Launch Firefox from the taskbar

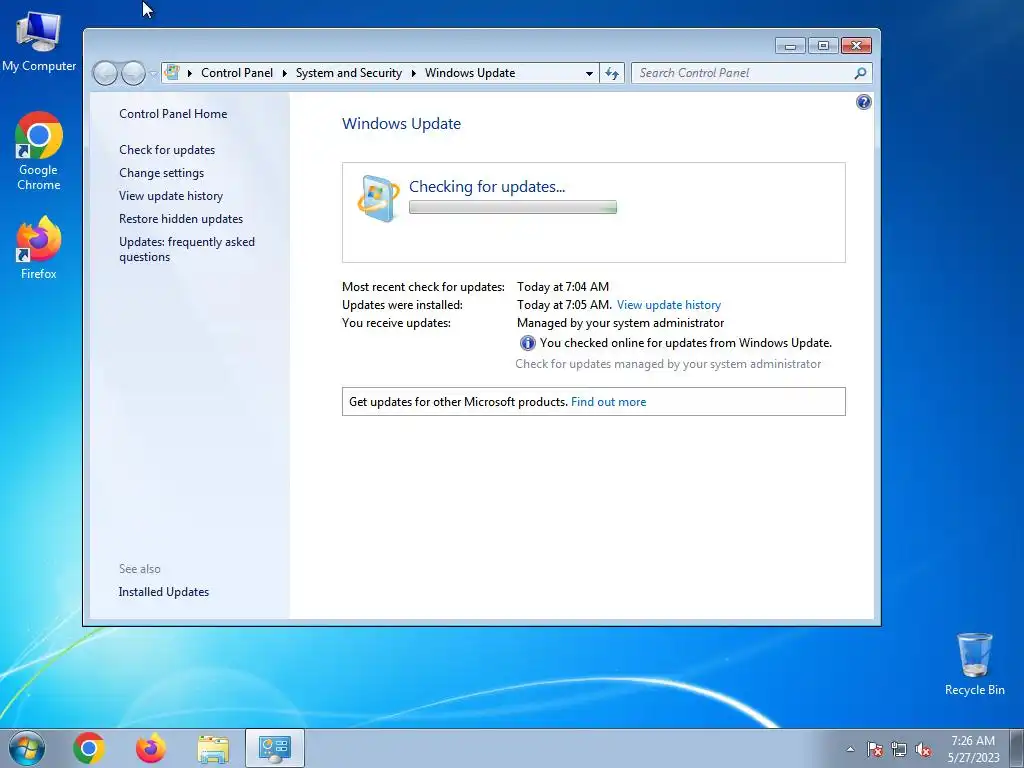coord(151,748)
